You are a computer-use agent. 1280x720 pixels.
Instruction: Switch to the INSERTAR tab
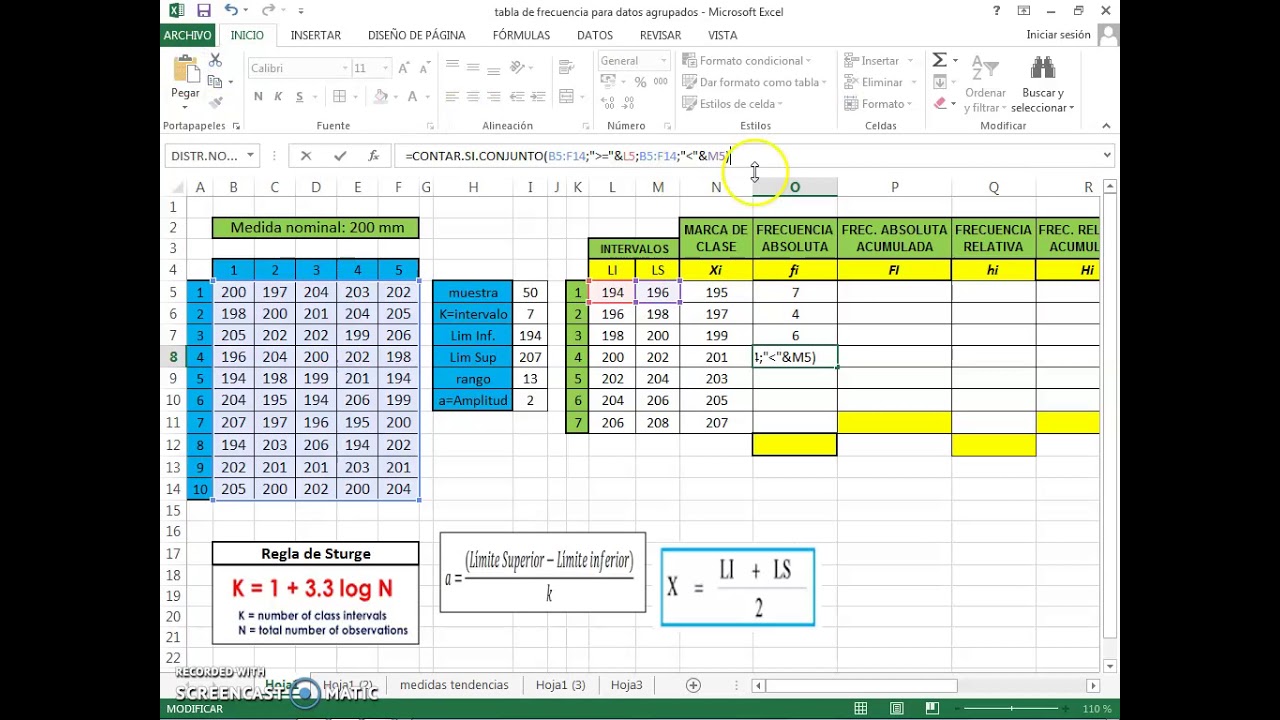[316, 35]
